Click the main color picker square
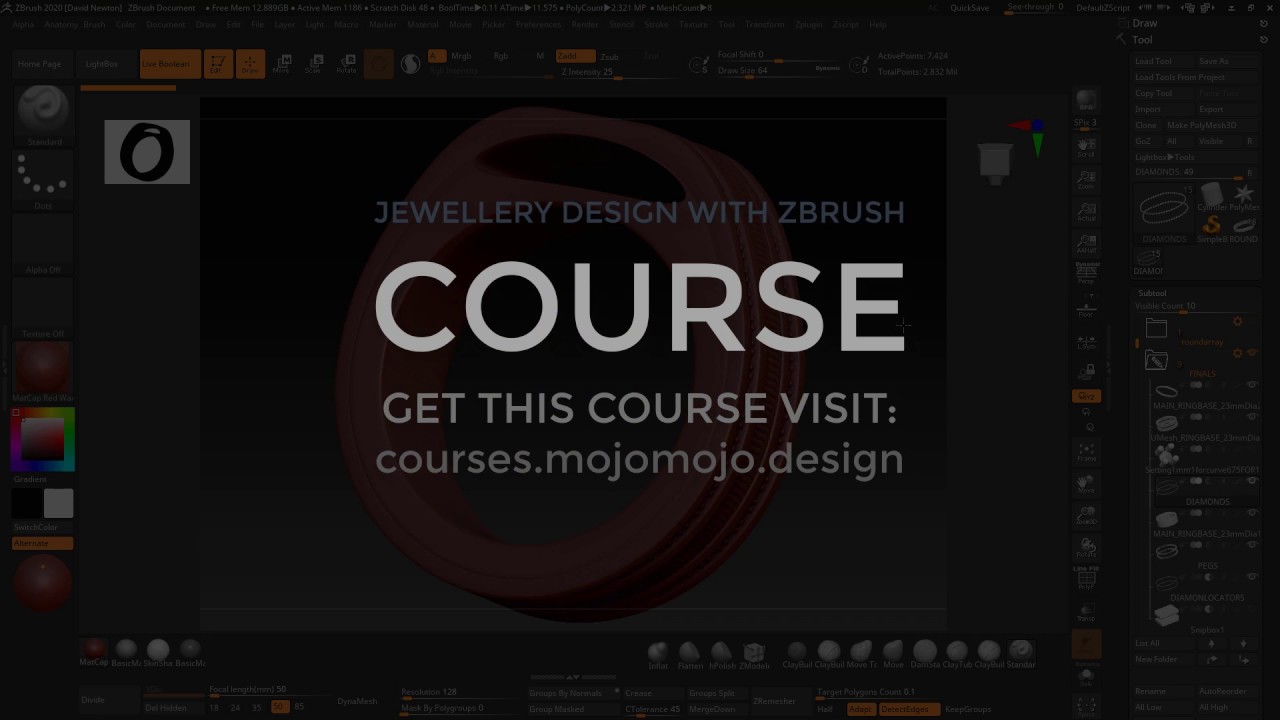The width and height of the screenshot is (1280, 720). tap(43, 438)
